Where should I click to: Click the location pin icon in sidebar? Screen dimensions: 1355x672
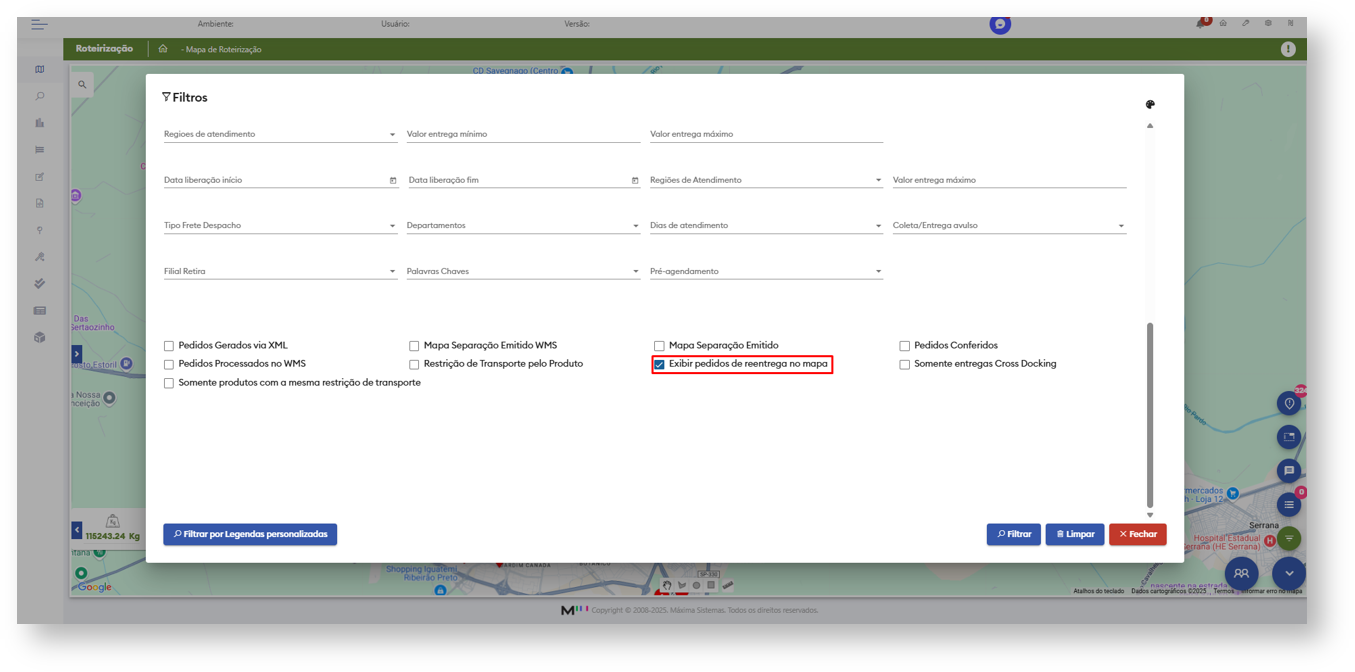[x=40, y=230]
